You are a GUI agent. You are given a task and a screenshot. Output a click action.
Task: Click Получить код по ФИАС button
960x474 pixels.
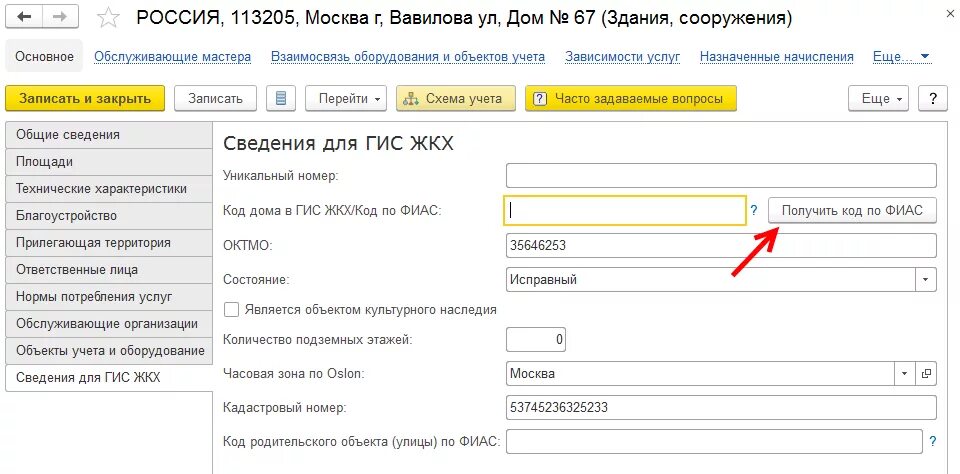851,211
